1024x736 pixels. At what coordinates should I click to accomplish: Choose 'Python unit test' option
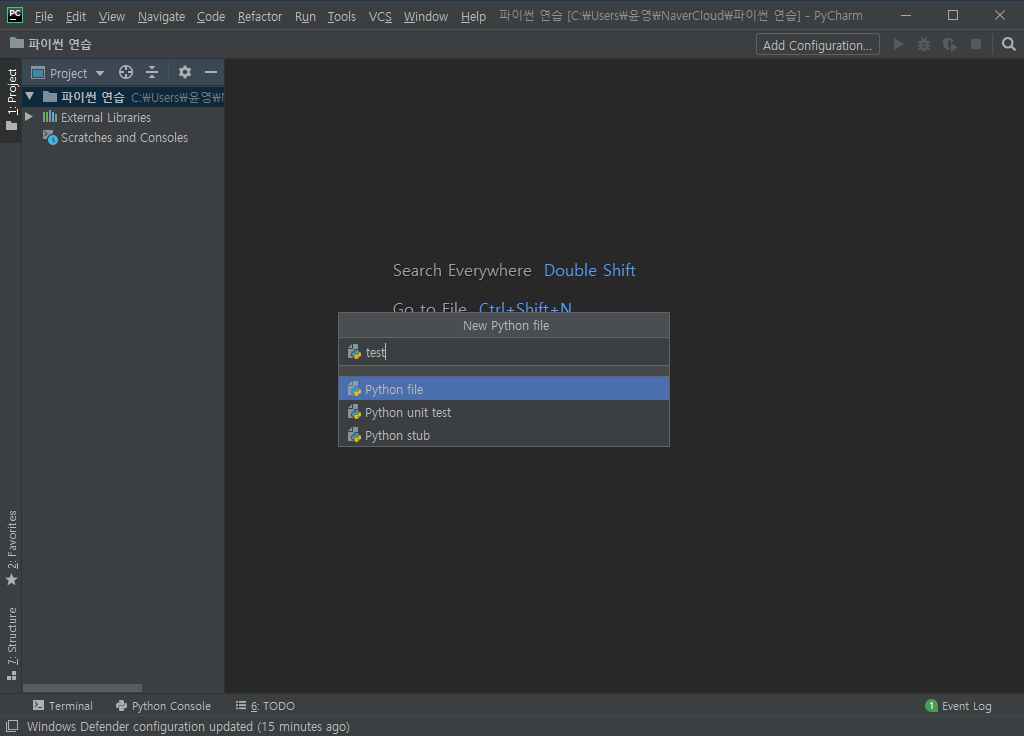pos(504,412)
